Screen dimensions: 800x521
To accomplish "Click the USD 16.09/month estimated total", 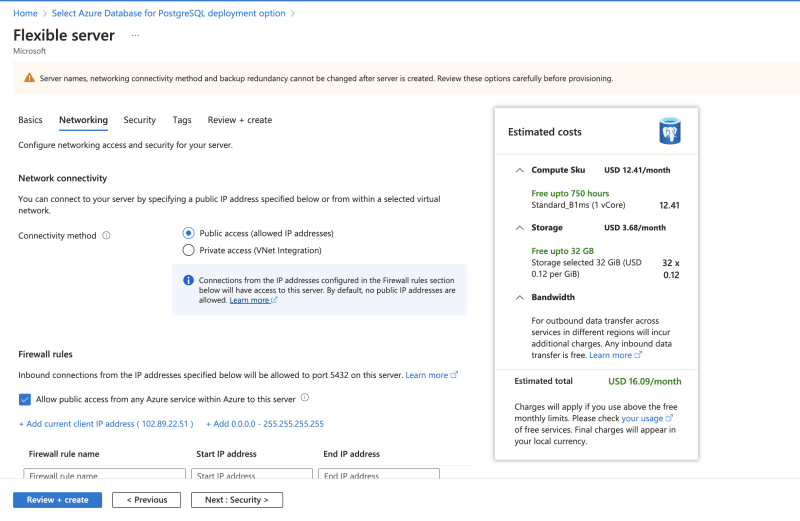I will pos(644,381).
